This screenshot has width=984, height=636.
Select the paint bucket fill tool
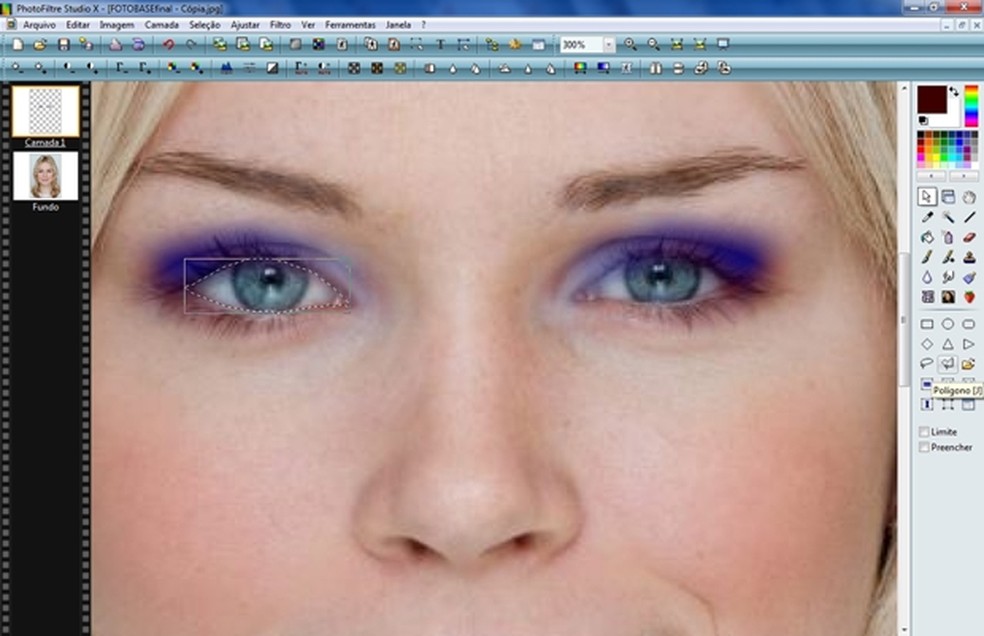click(x=927, y=237)
